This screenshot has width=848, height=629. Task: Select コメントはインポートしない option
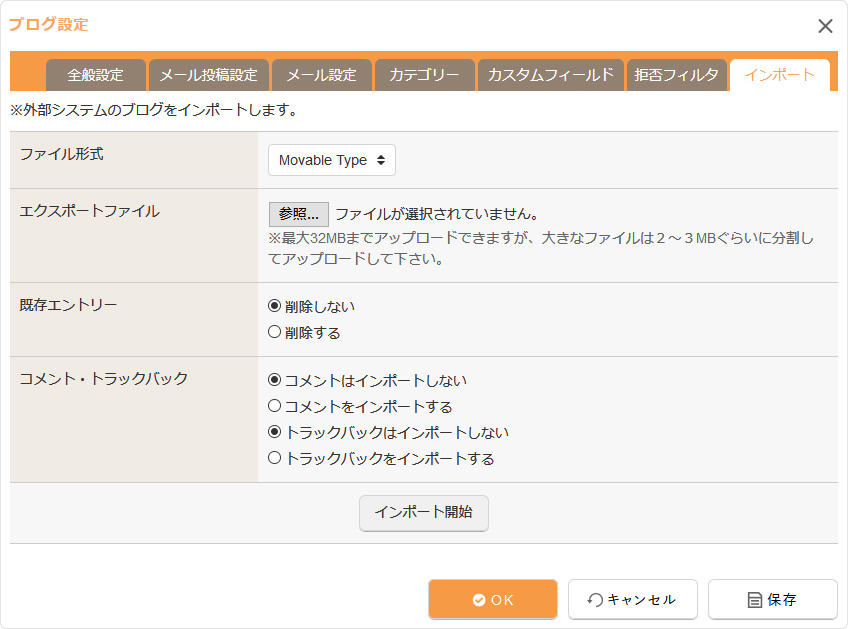[x=275, y=381]
